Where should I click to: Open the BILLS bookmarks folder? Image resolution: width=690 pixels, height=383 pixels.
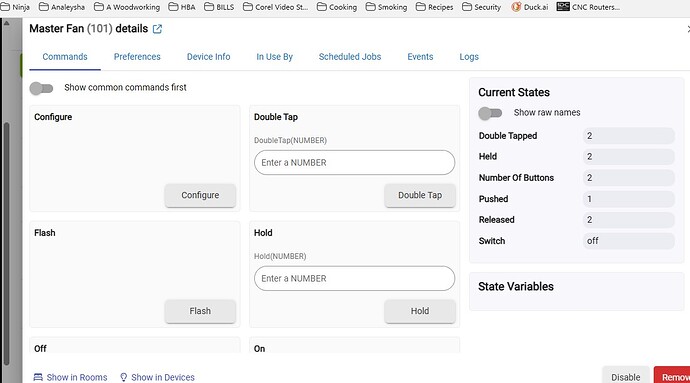click(x=219, y=7)
